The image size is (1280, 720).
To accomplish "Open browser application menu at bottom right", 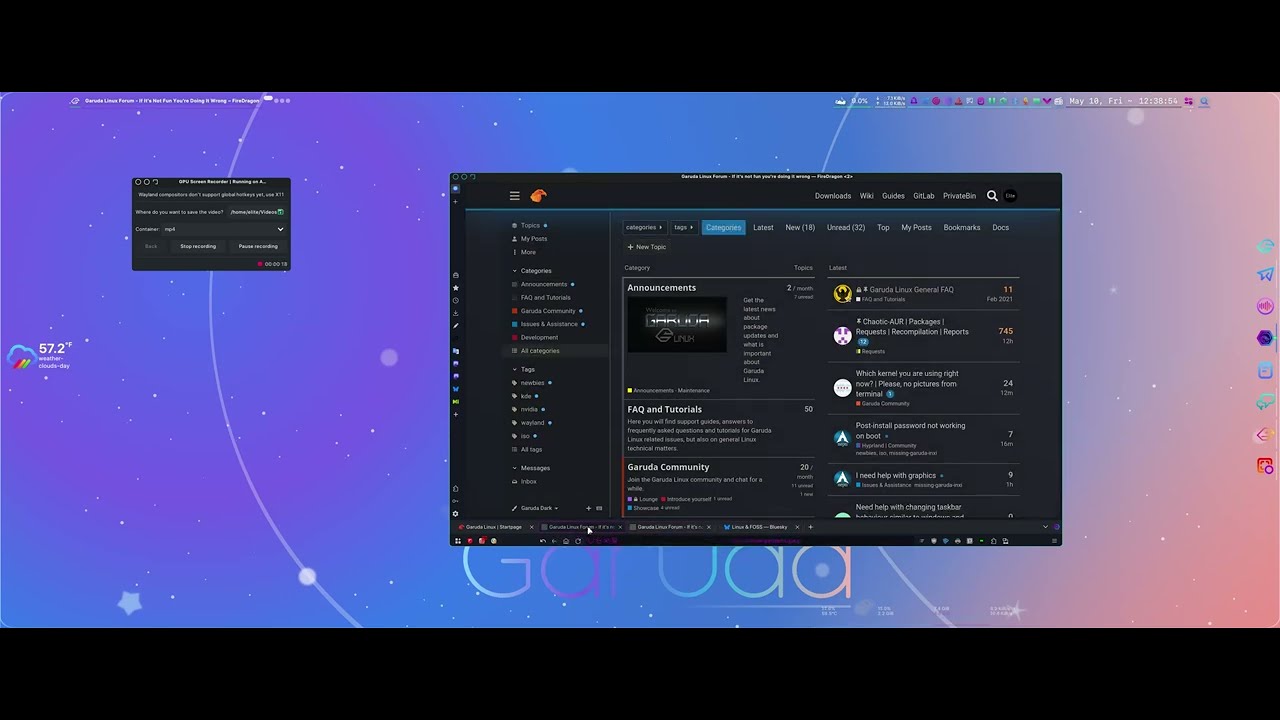I will coord(1054,541).
